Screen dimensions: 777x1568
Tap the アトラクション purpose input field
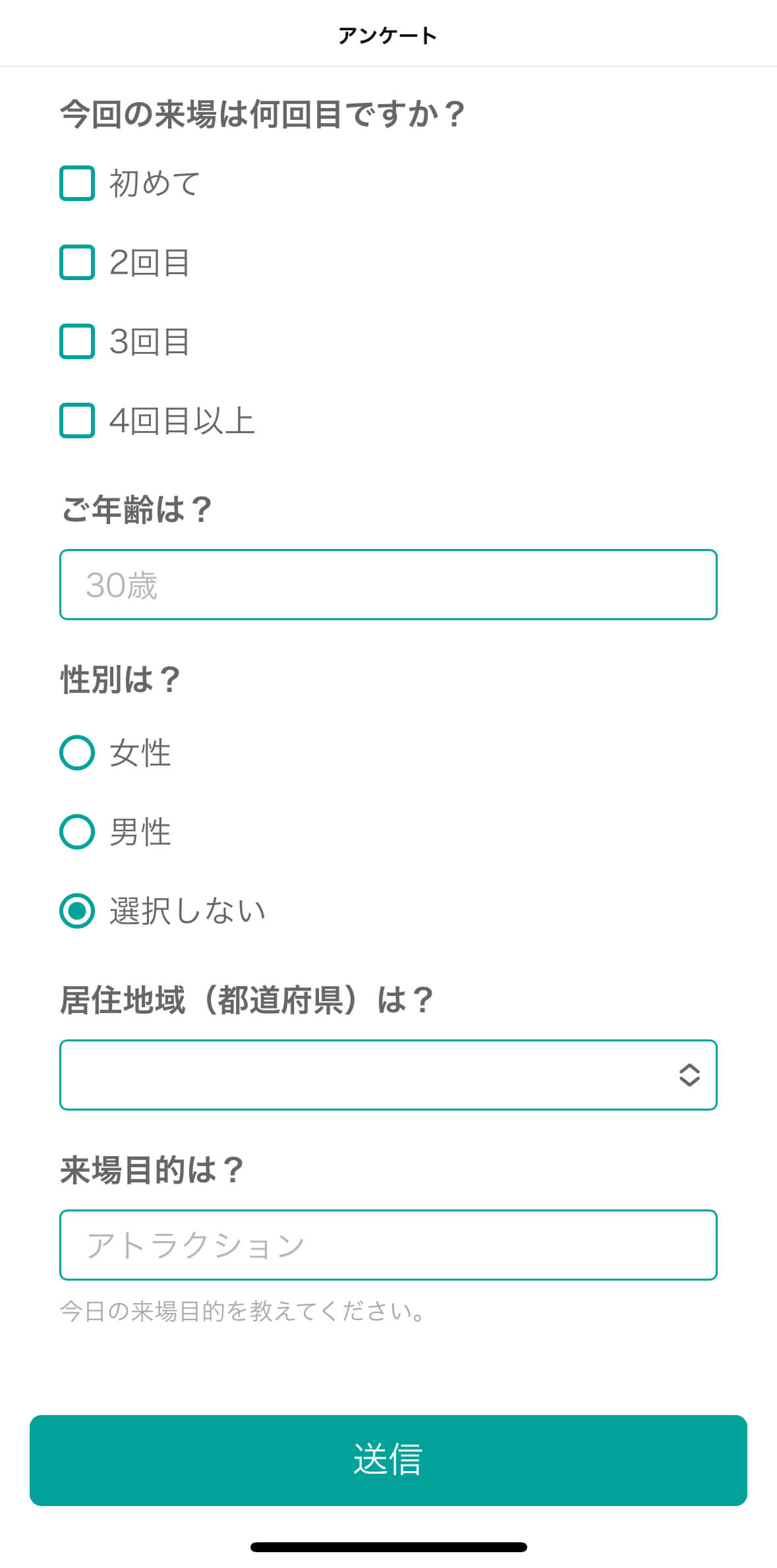[388, 1245]
